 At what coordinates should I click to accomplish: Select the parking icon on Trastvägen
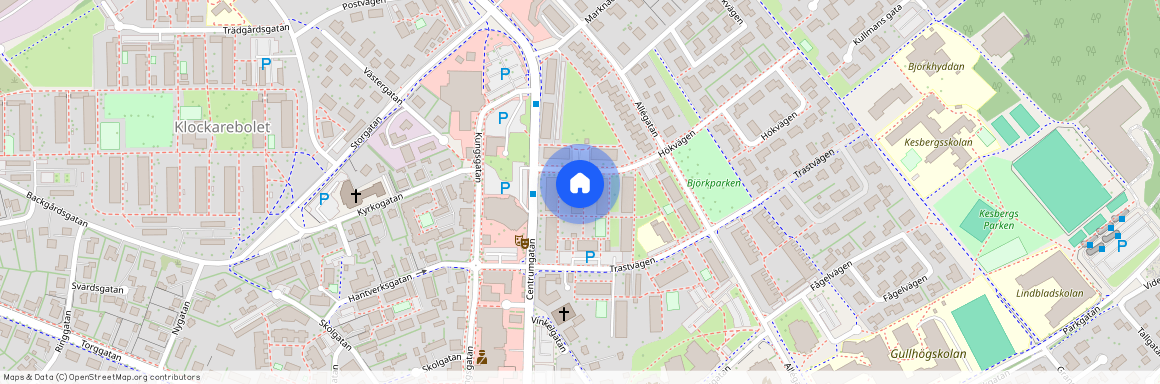[590, 257]
